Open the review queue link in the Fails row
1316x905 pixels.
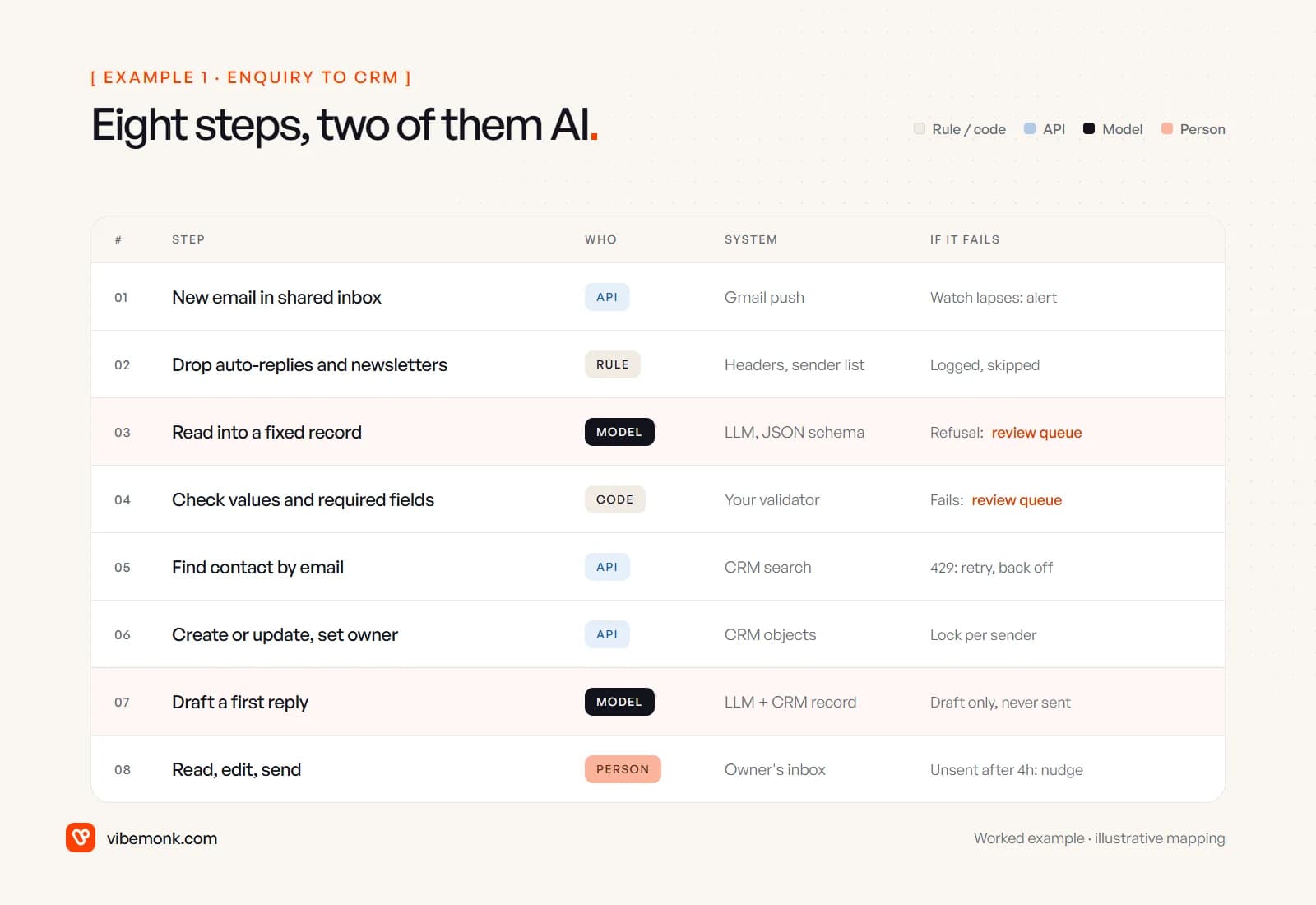tap(1017, 500)
